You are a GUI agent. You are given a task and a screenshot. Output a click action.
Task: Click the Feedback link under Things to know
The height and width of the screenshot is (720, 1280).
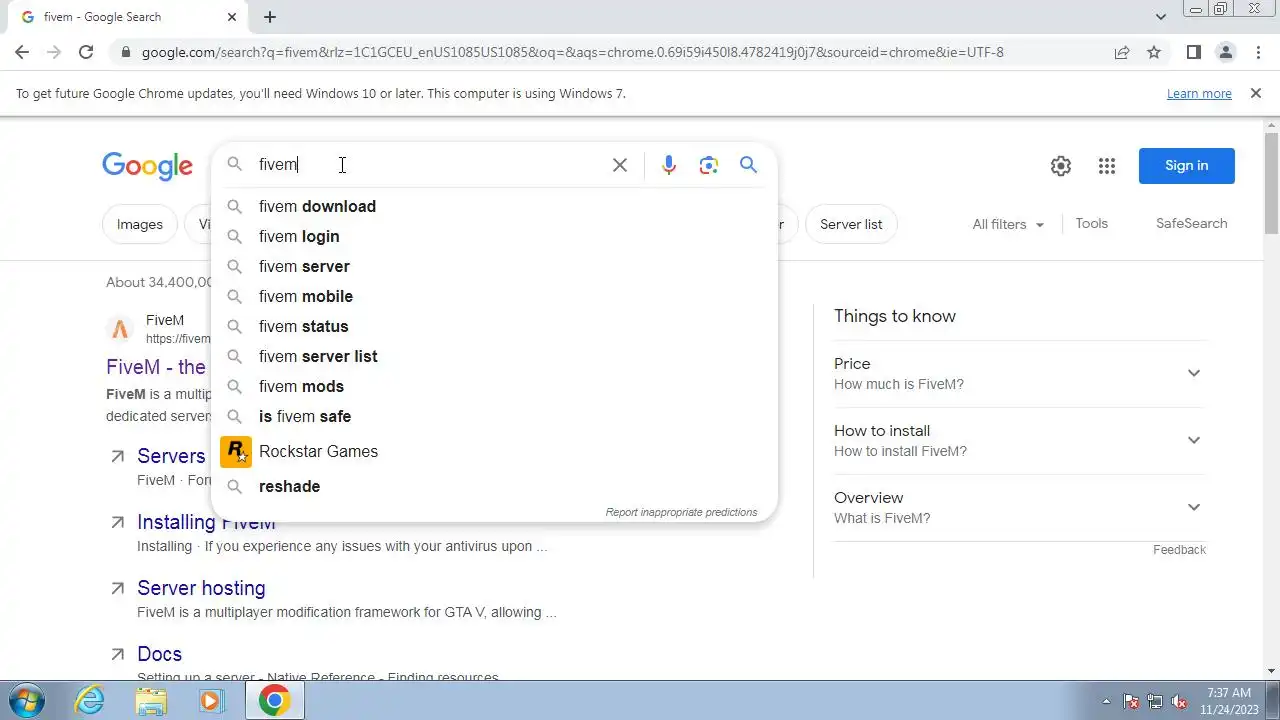coord(1179,550)
